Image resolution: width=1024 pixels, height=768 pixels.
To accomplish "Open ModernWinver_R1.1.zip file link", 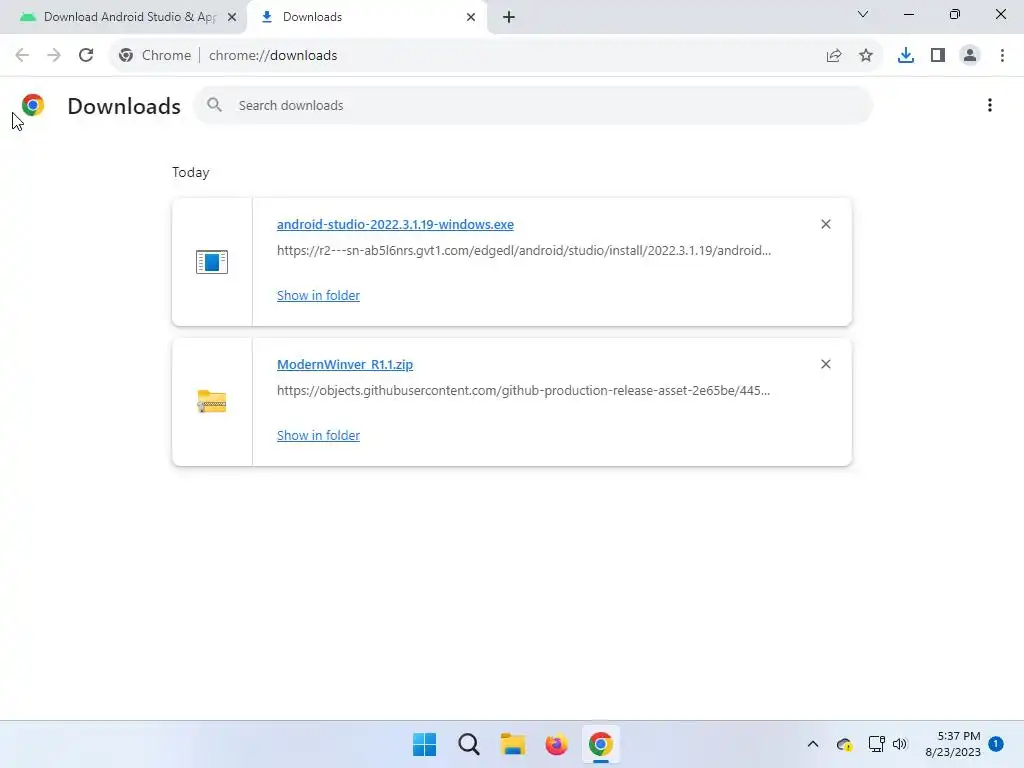I will click(345, 364).
